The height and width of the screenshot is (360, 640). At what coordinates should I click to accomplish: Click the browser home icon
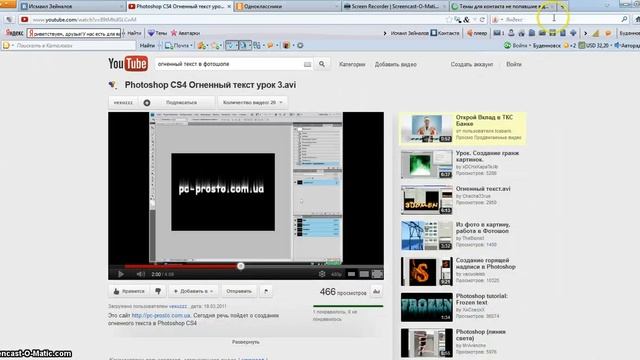(637, 20)
